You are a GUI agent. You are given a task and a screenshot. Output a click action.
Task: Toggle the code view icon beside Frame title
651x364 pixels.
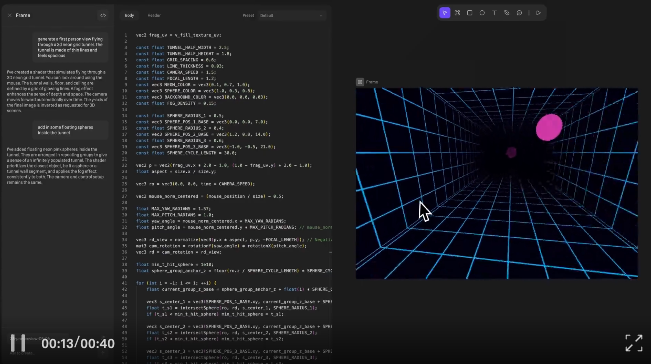103,15
